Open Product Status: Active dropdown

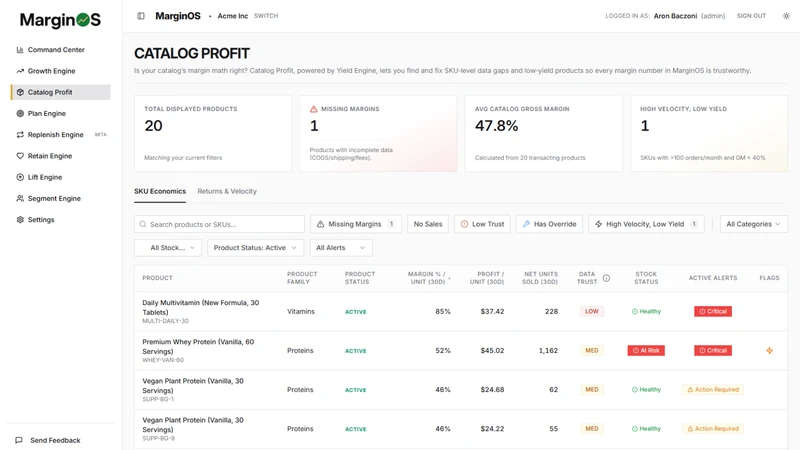(255, 248)
